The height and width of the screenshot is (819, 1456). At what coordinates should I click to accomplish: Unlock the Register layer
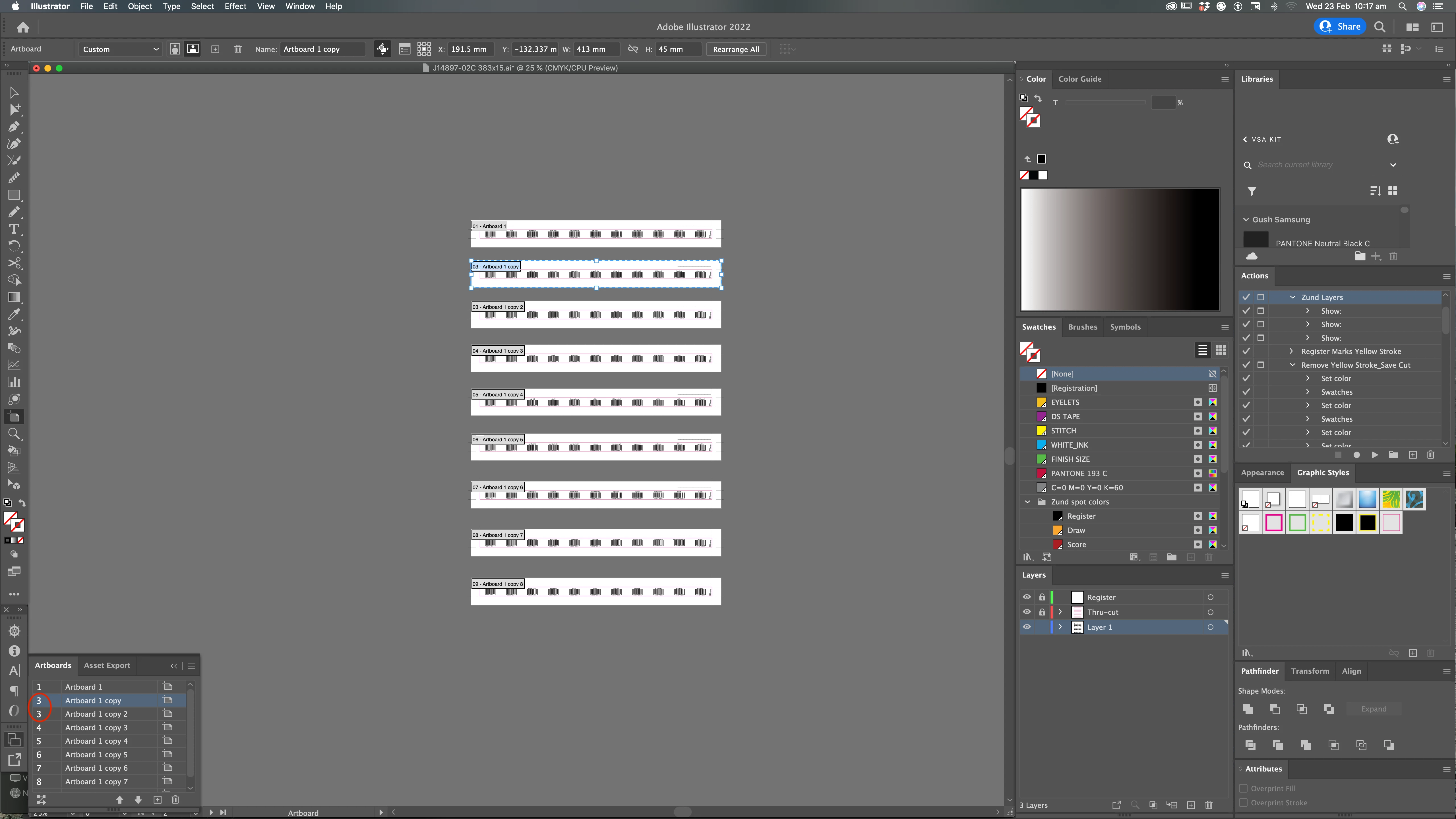1042,597
